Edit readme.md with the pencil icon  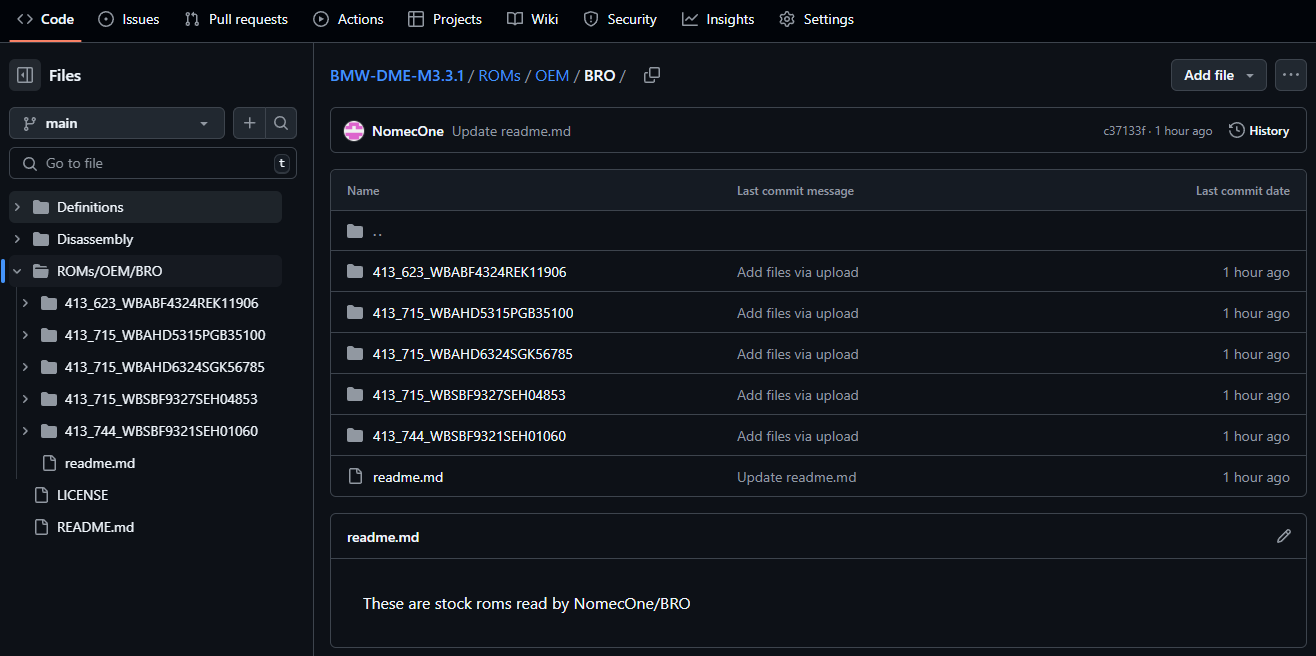click(1284, 537)
